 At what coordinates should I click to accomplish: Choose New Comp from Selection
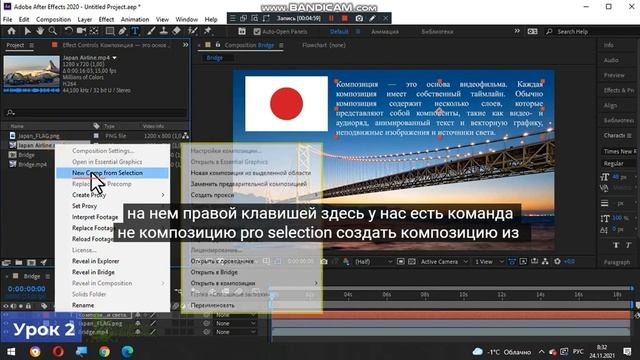(112, 173)
